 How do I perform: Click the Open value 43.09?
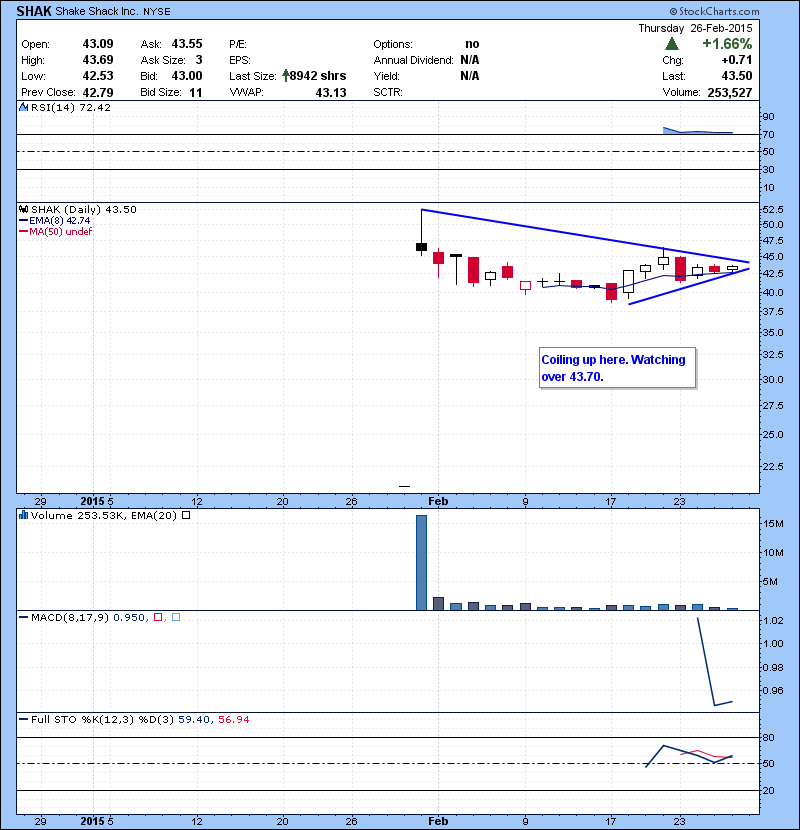98,43
